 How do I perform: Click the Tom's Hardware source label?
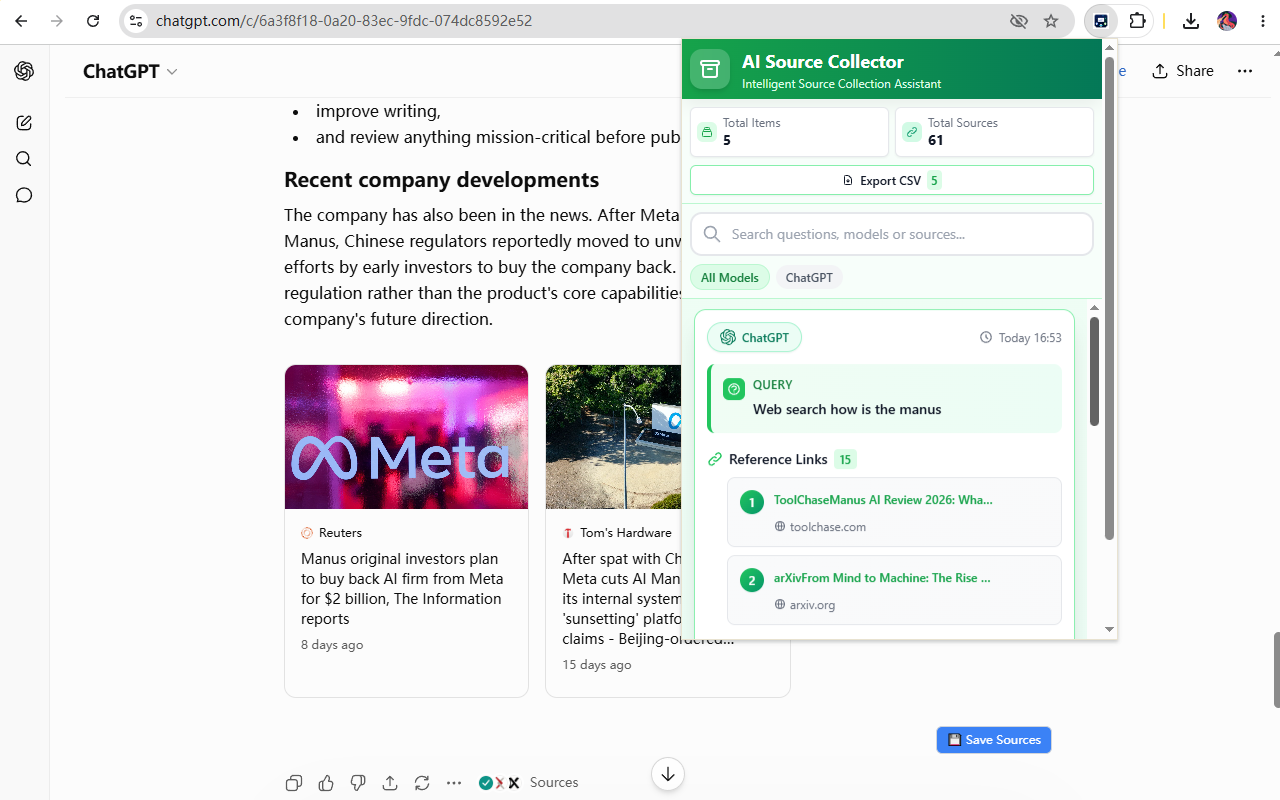click(x=626, y=533)
